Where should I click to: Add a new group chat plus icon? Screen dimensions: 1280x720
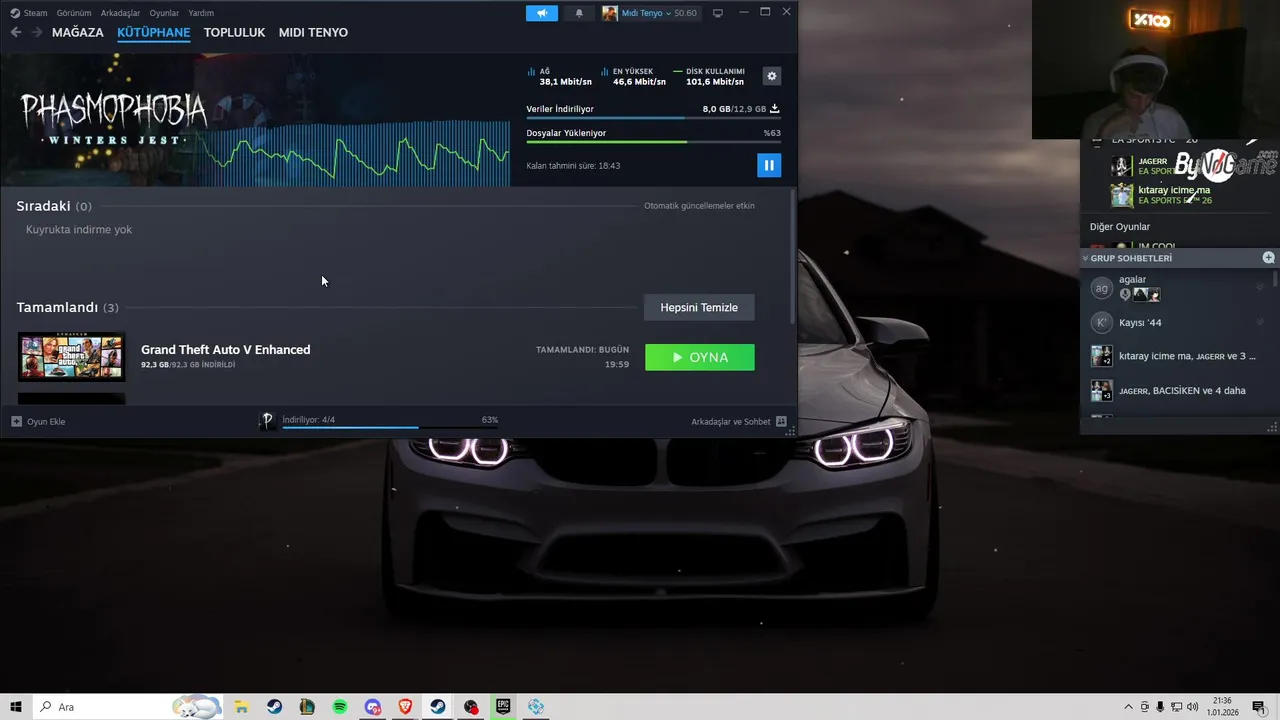click(1268, 258)
